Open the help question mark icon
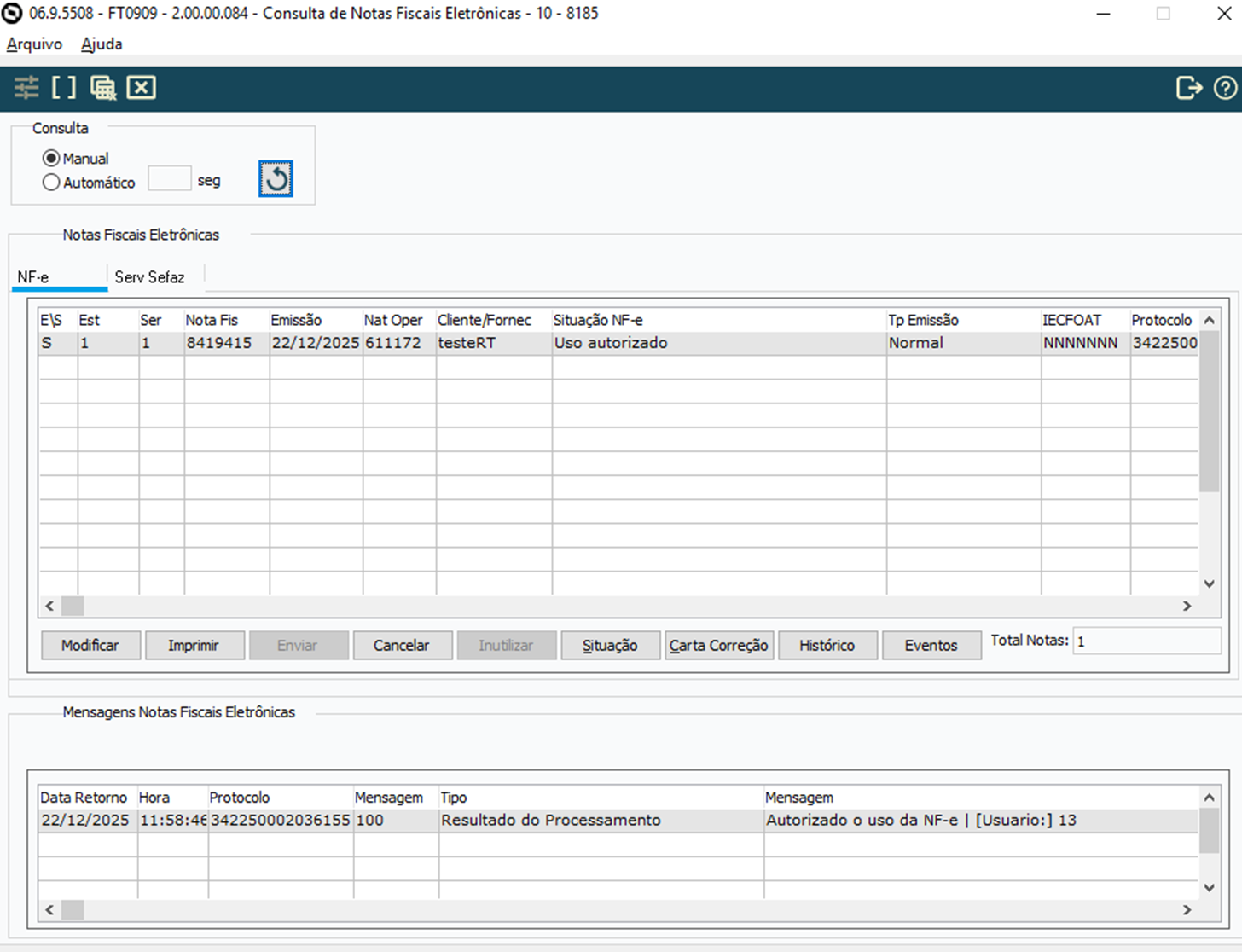This screenshot has height=952, width=1242. [1225, 88]
